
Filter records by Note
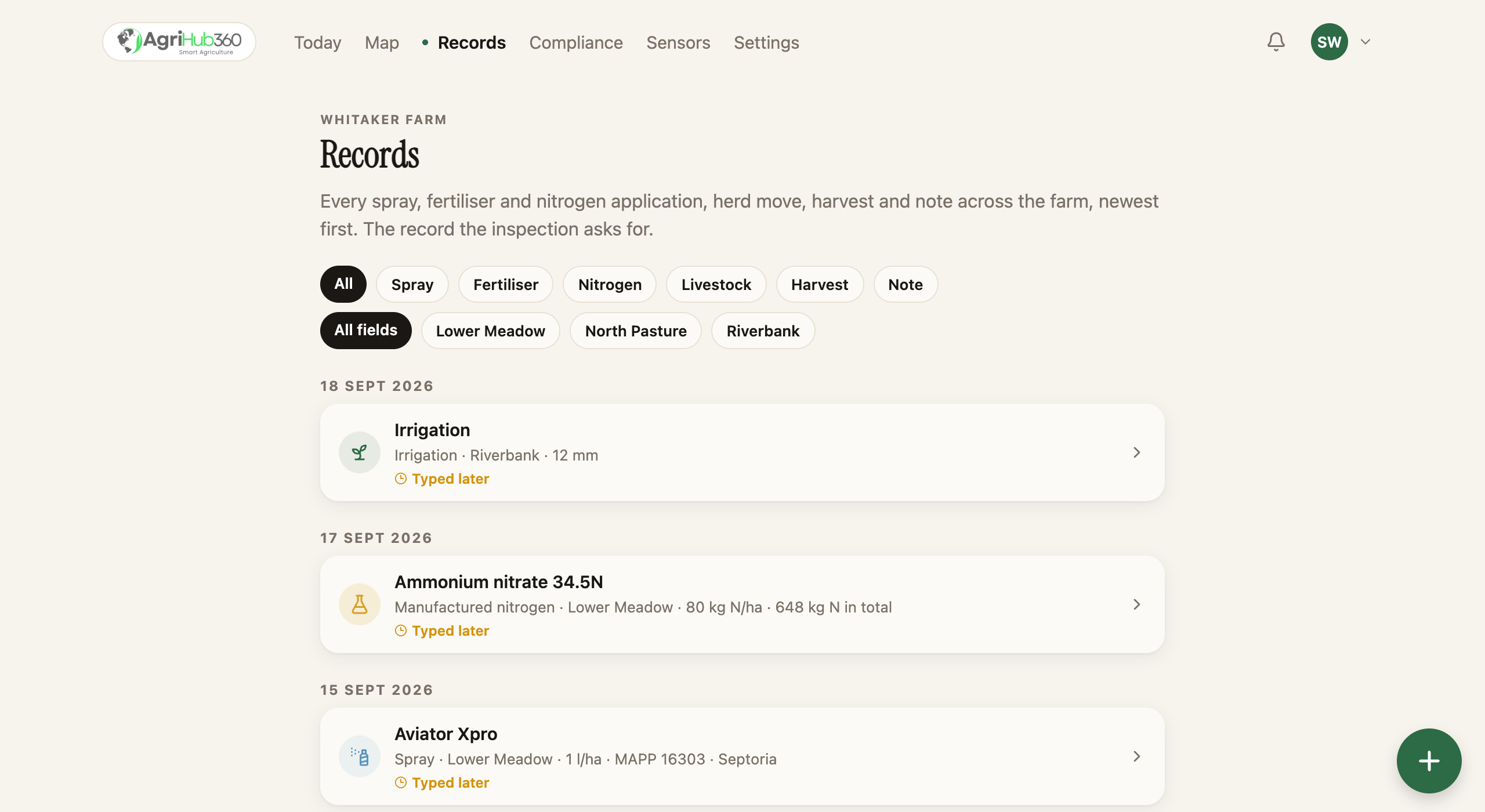906,284
